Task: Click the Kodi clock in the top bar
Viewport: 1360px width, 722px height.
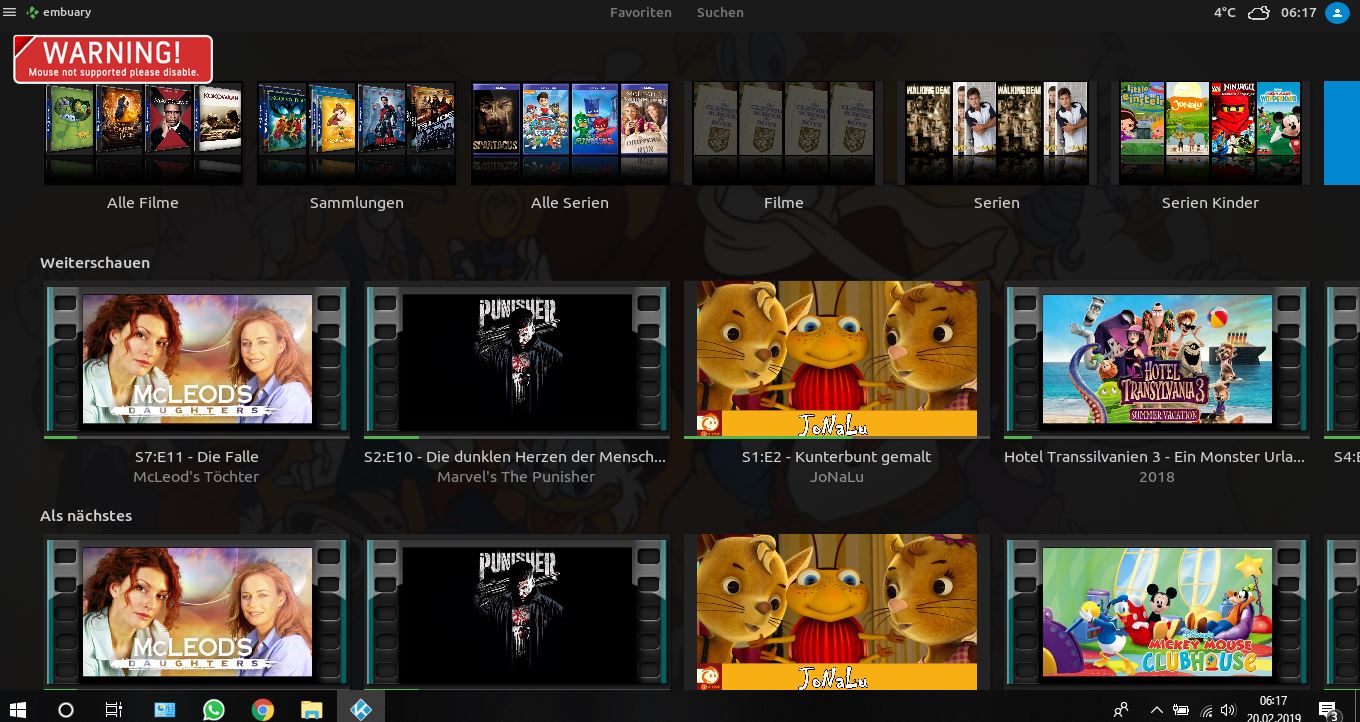Action: click(1298, 13)
